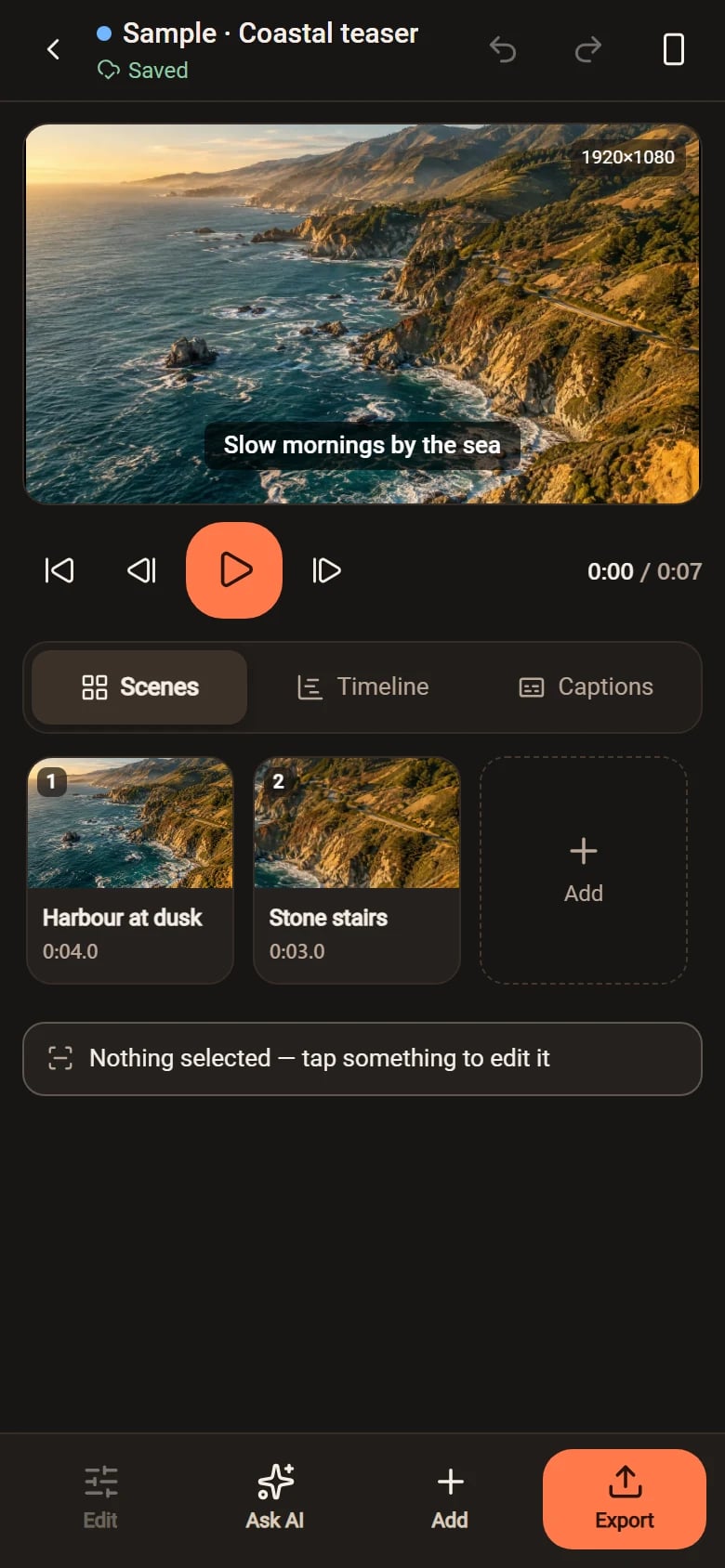Step forward one frame
Image resolution: width=725 pixels, height=1568 pixels.
pos(326,570)
